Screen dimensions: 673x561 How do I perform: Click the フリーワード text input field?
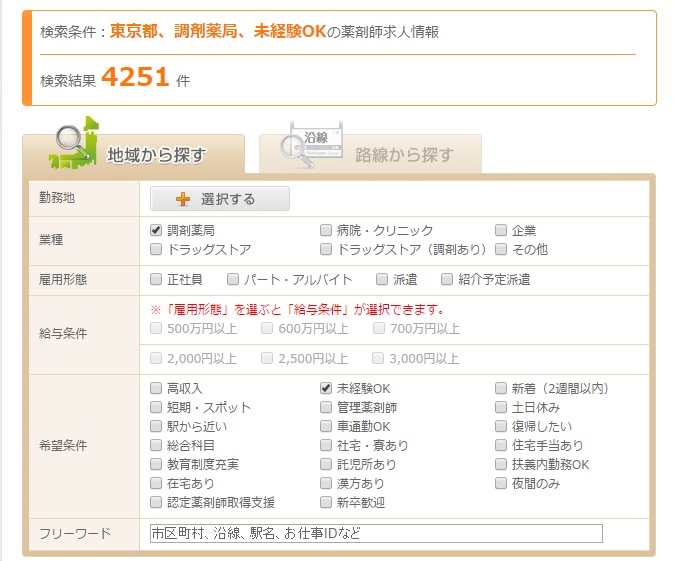tap(376, 533)
